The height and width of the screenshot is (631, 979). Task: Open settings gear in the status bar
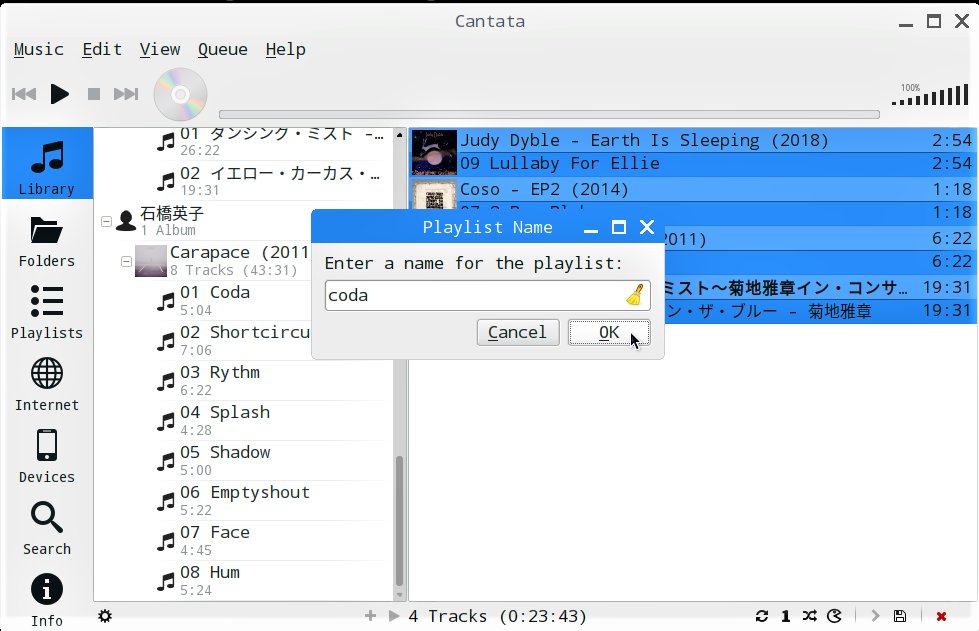point(105,617)
